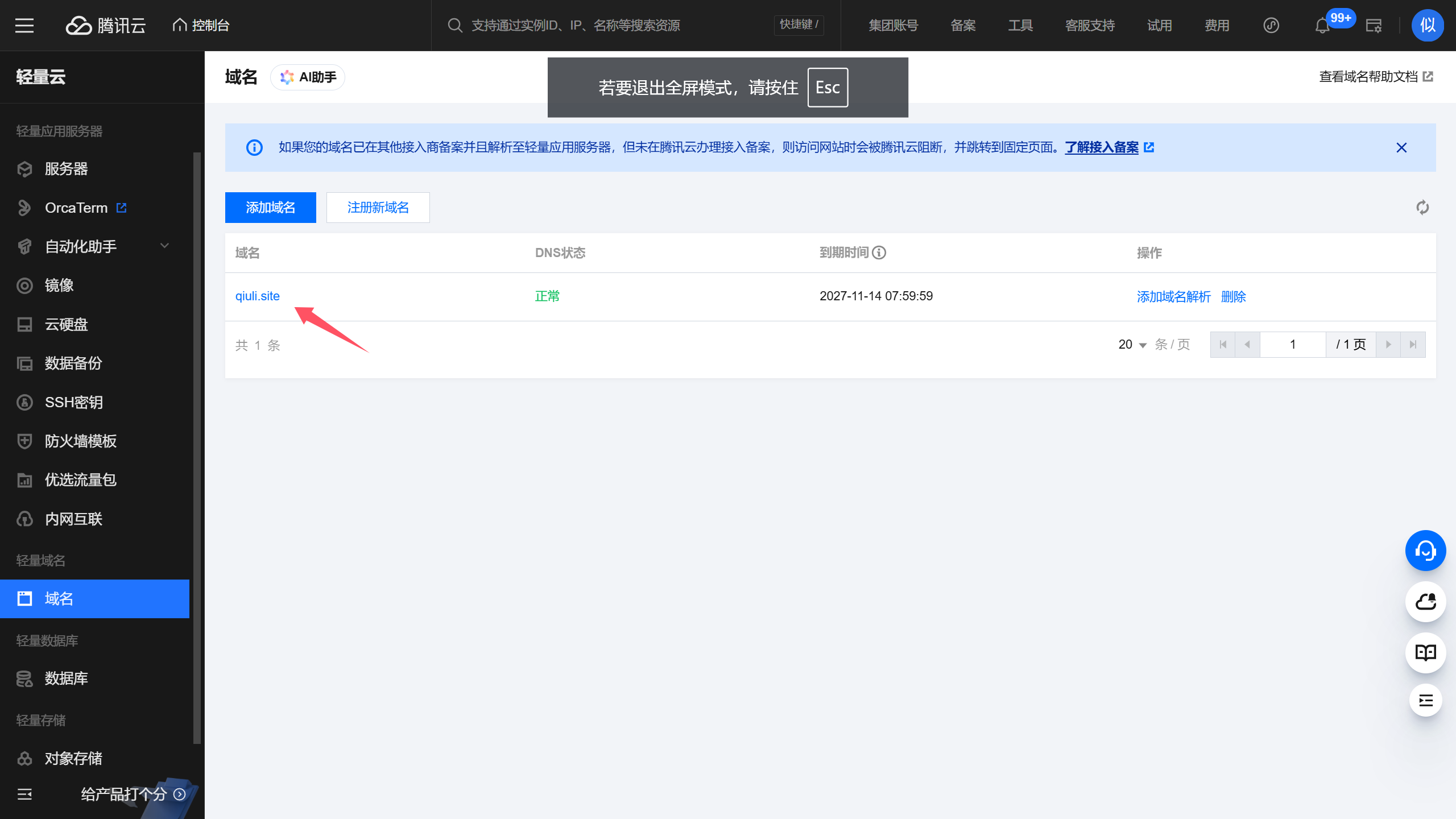Go to the next page arrow
Image resolution: width=1456 pixels, height=819 pixels.
coord(1388,345)
